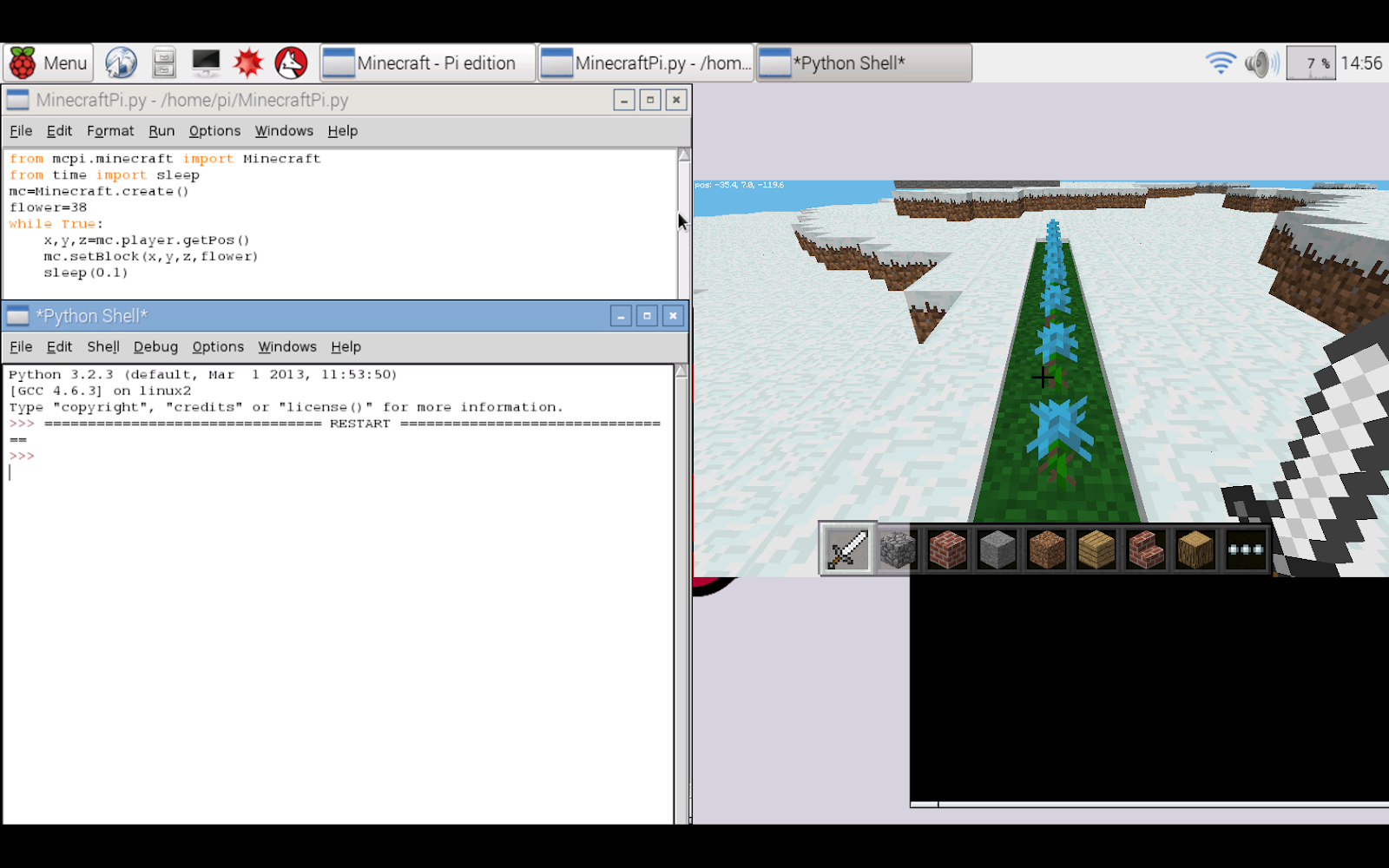Launch the web browser globe icon
The image size is (1389, 868).
[x=121, y=63]
